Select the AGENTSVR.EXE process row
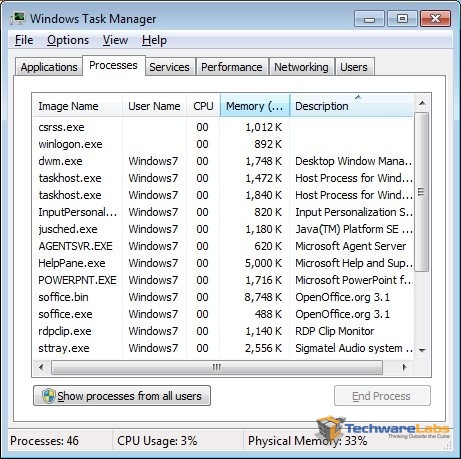Viewport: 461px width, 459px height. (223, 246)
